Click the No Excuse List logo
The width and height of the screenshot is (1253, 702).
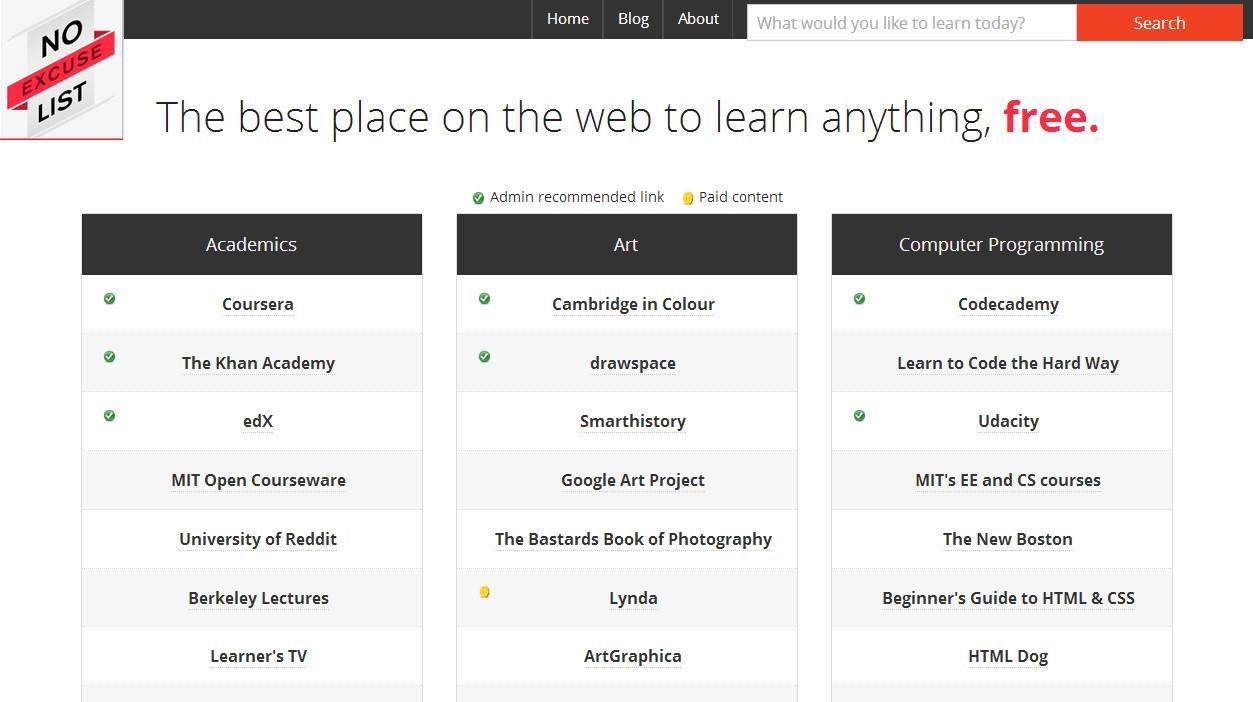(x=61, y=69)
